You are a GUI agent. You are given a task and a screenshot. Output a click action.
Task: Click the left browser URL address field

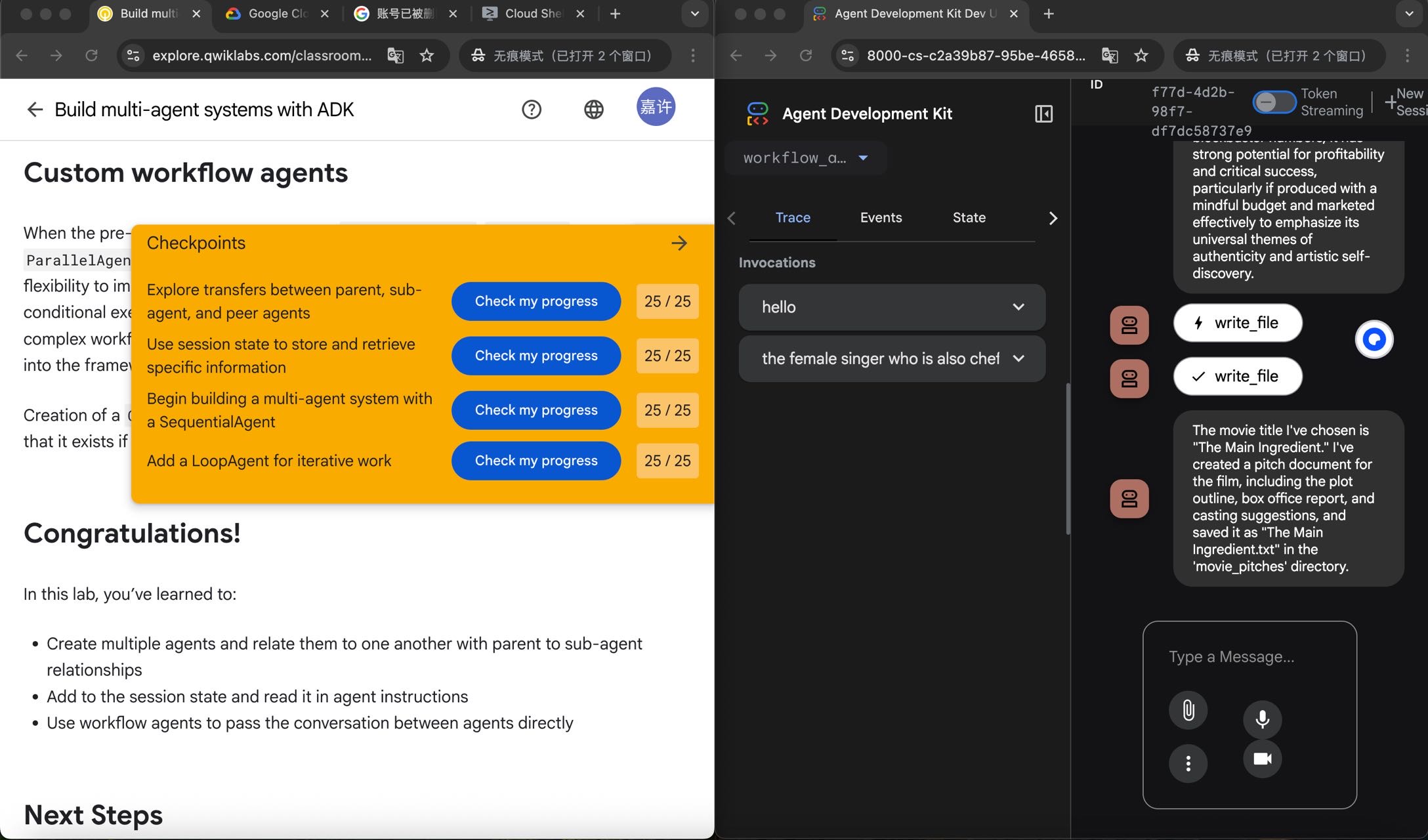click(x=262, y=56)
